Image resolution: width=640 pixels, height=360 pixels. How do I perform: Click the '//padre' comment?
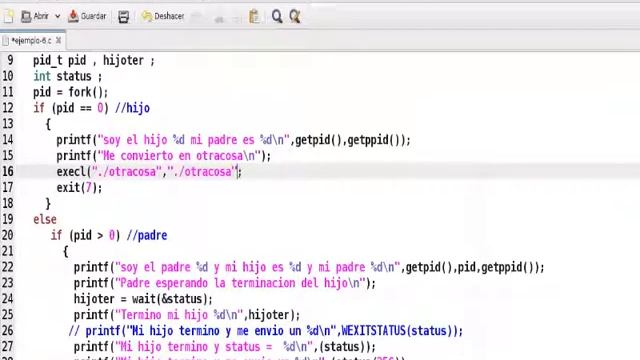click(x=147, y=236)
